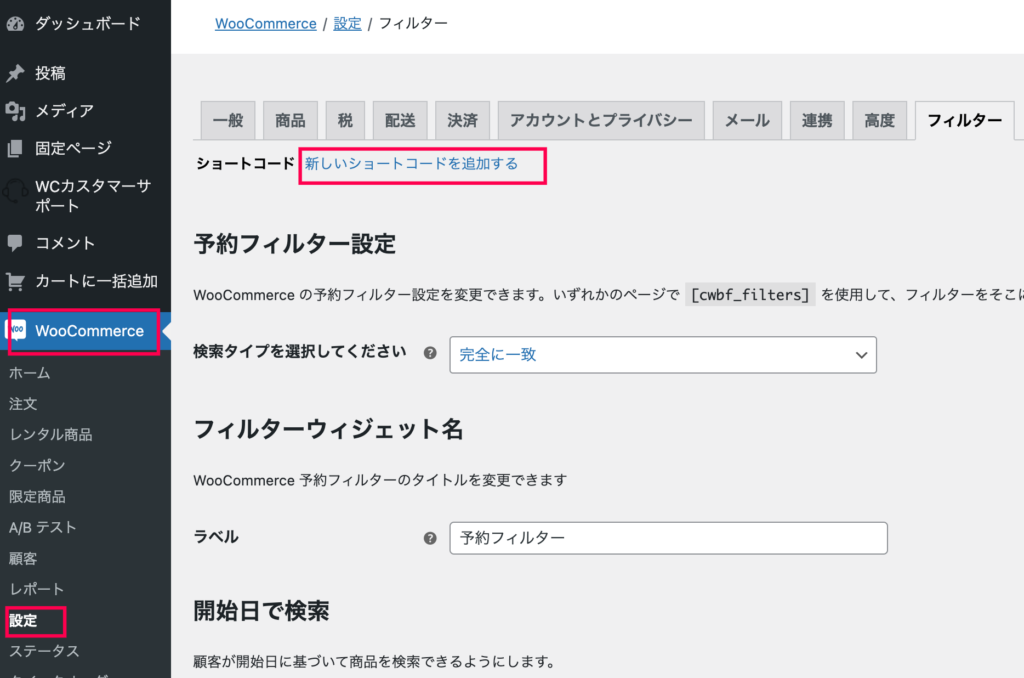Select the 決済 settings tab

coord(463,121)
